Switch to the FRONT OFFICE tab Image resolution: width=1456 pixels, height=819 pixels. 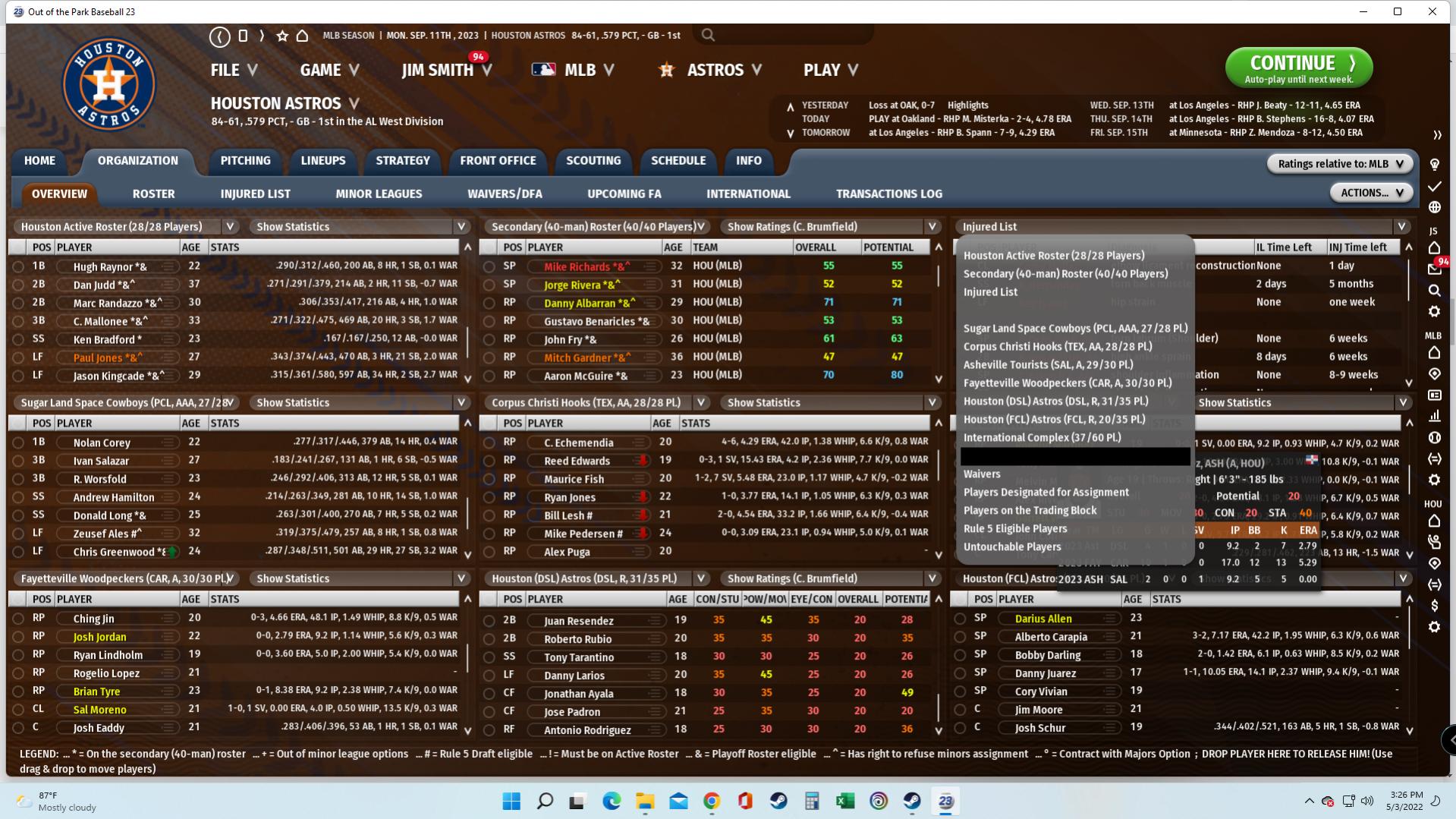click(498, 161)
